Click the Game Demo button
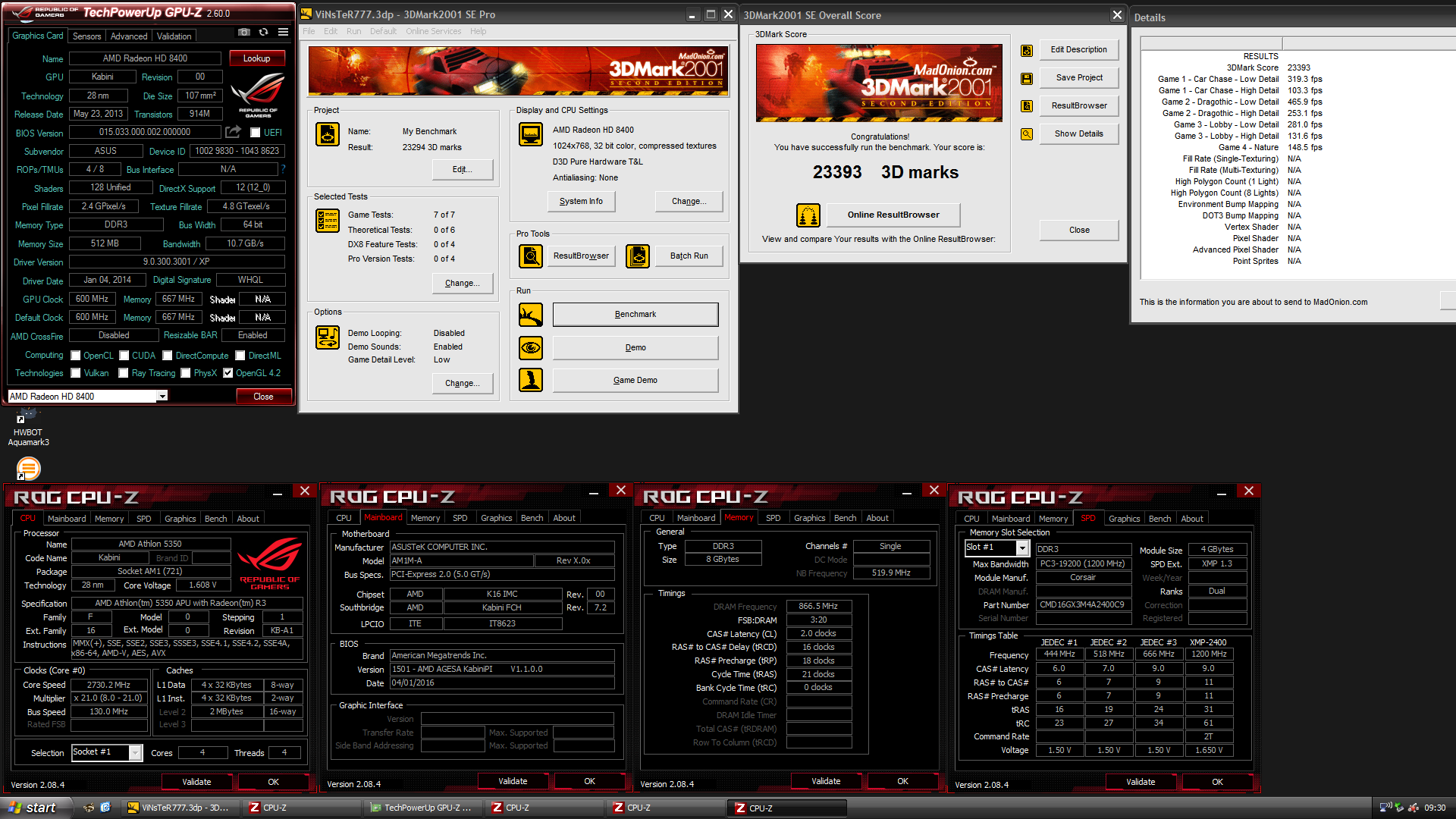Screen dimensions: 1456x819 (x=635, y=381)
